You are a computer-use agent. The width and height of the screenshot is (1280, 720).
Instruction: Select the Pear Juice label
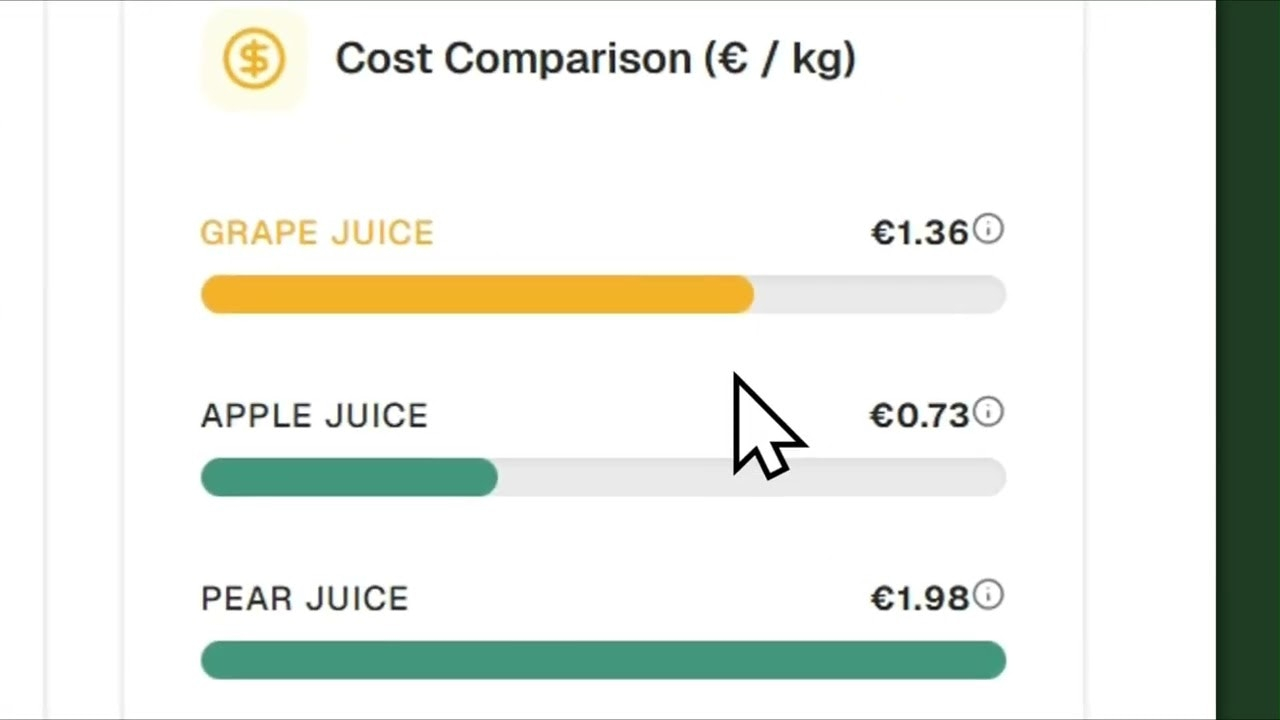[x=305, y=599]
